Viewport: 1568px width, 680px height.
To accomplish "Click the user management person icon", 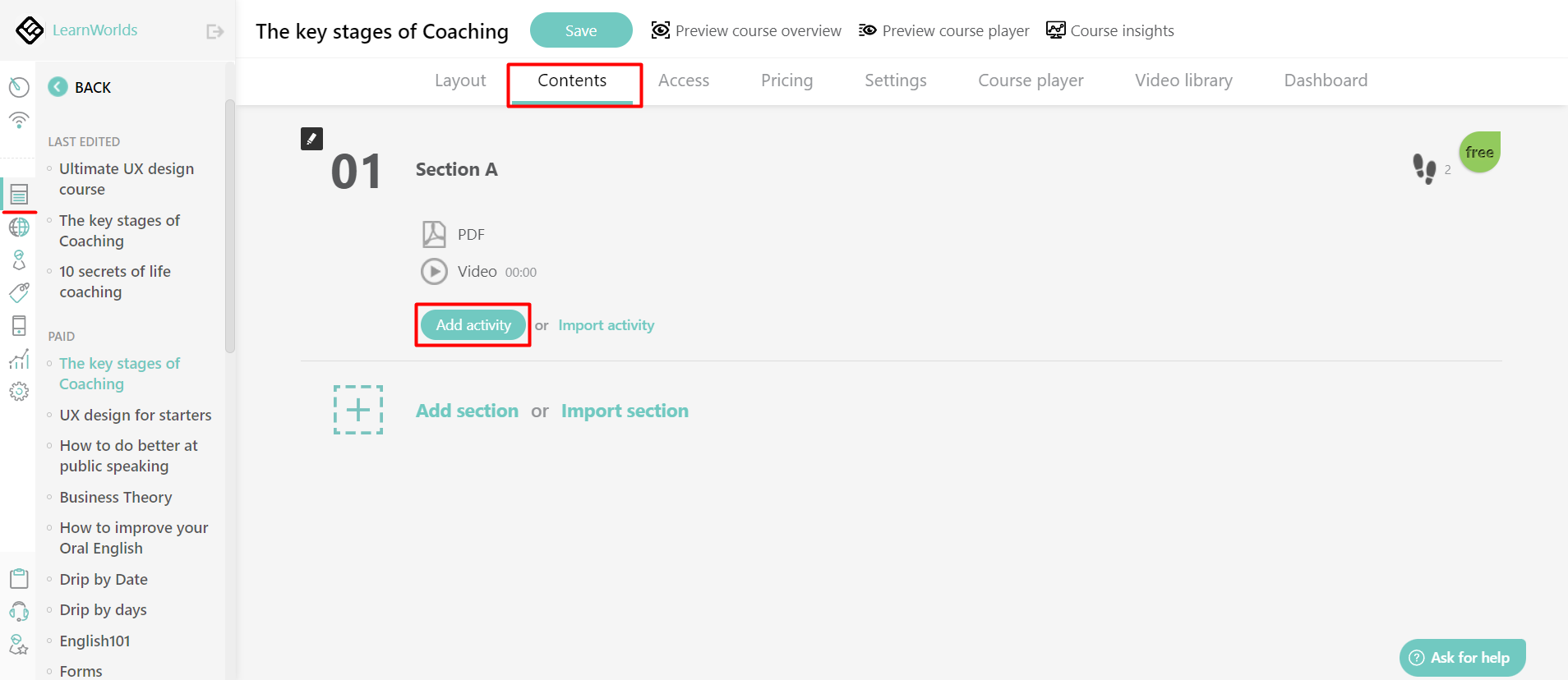I will tap(19, 260).
